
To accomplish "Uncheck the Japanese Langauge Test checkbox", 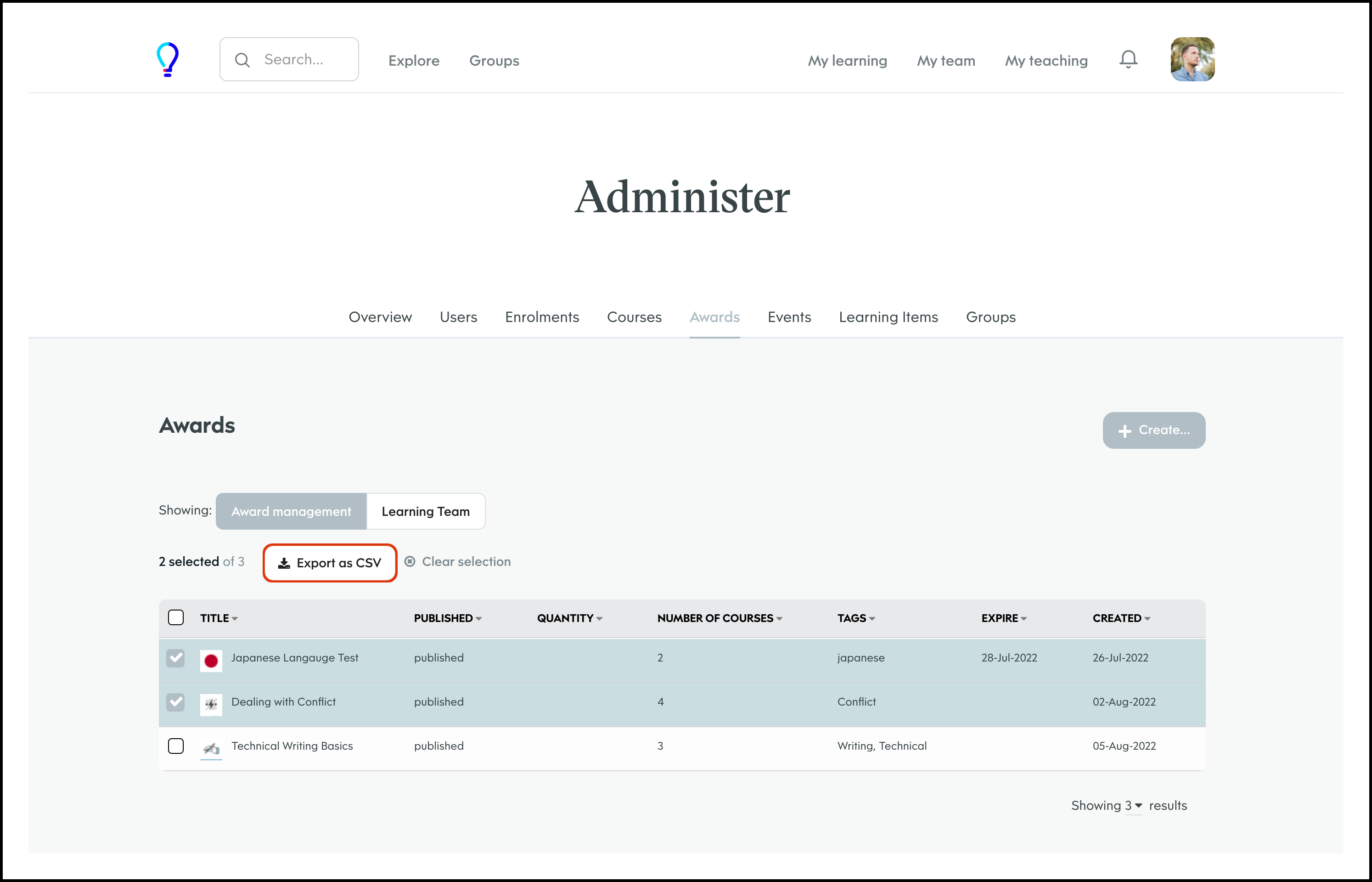I will [176, 658].
